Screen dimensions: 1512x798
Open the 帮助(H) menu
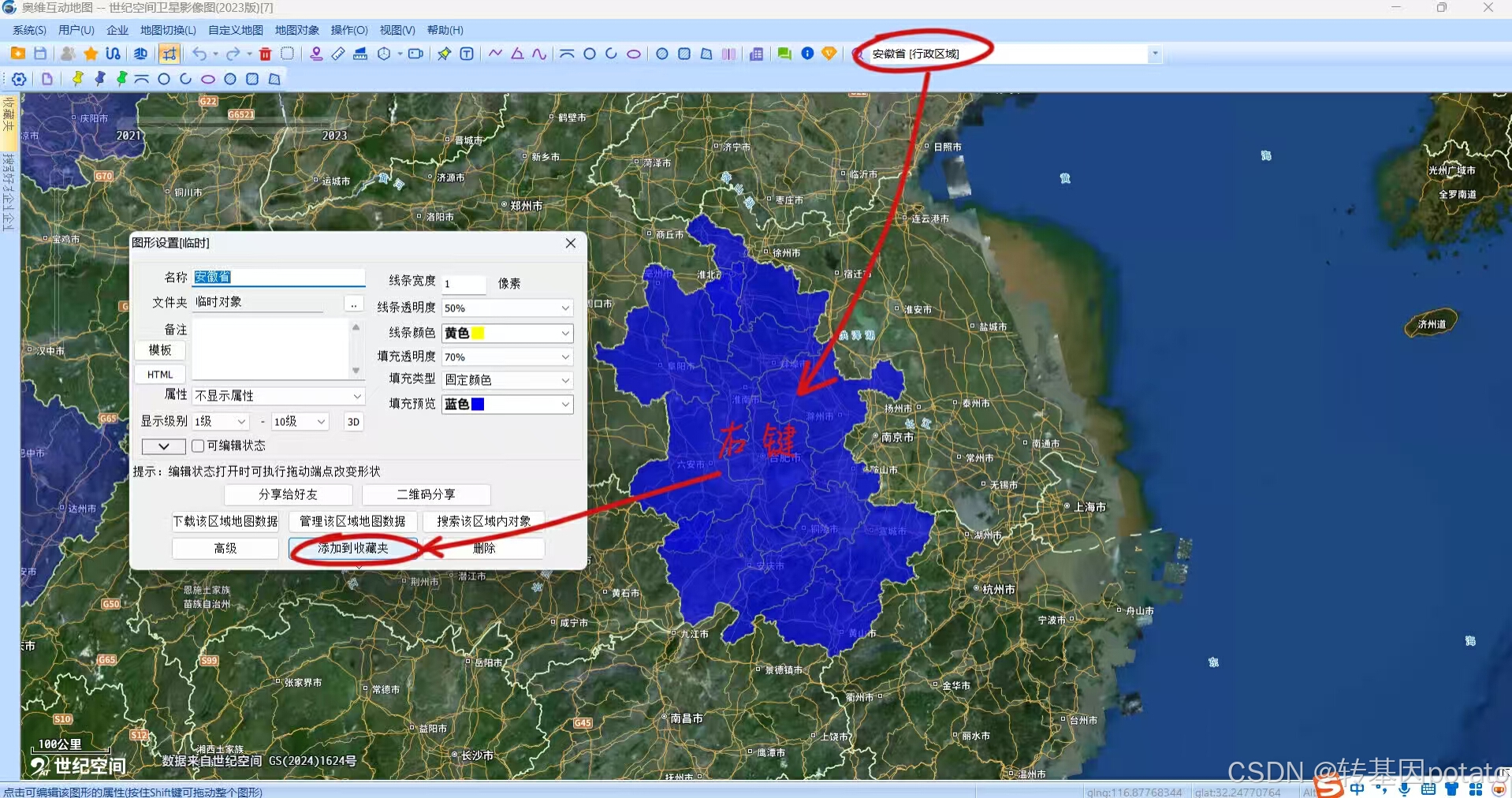point(445,30)
